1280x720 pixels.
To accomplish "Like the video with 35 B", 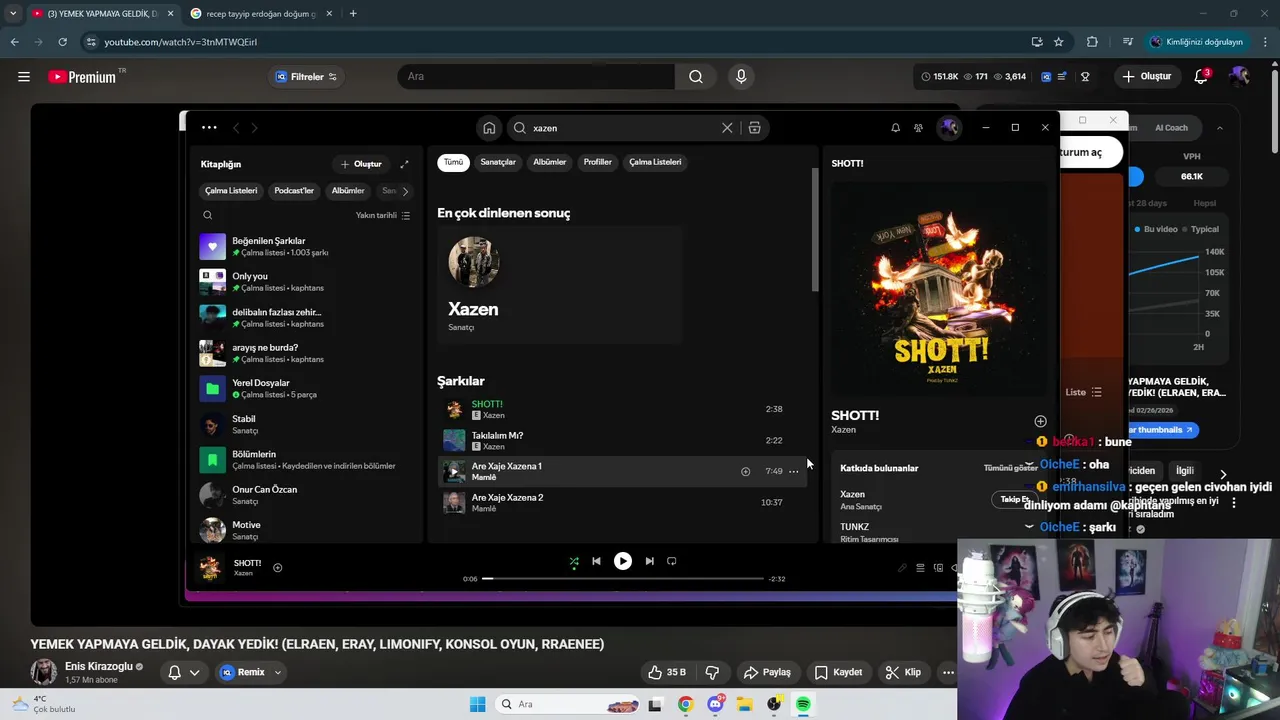I will pos(665,672).
